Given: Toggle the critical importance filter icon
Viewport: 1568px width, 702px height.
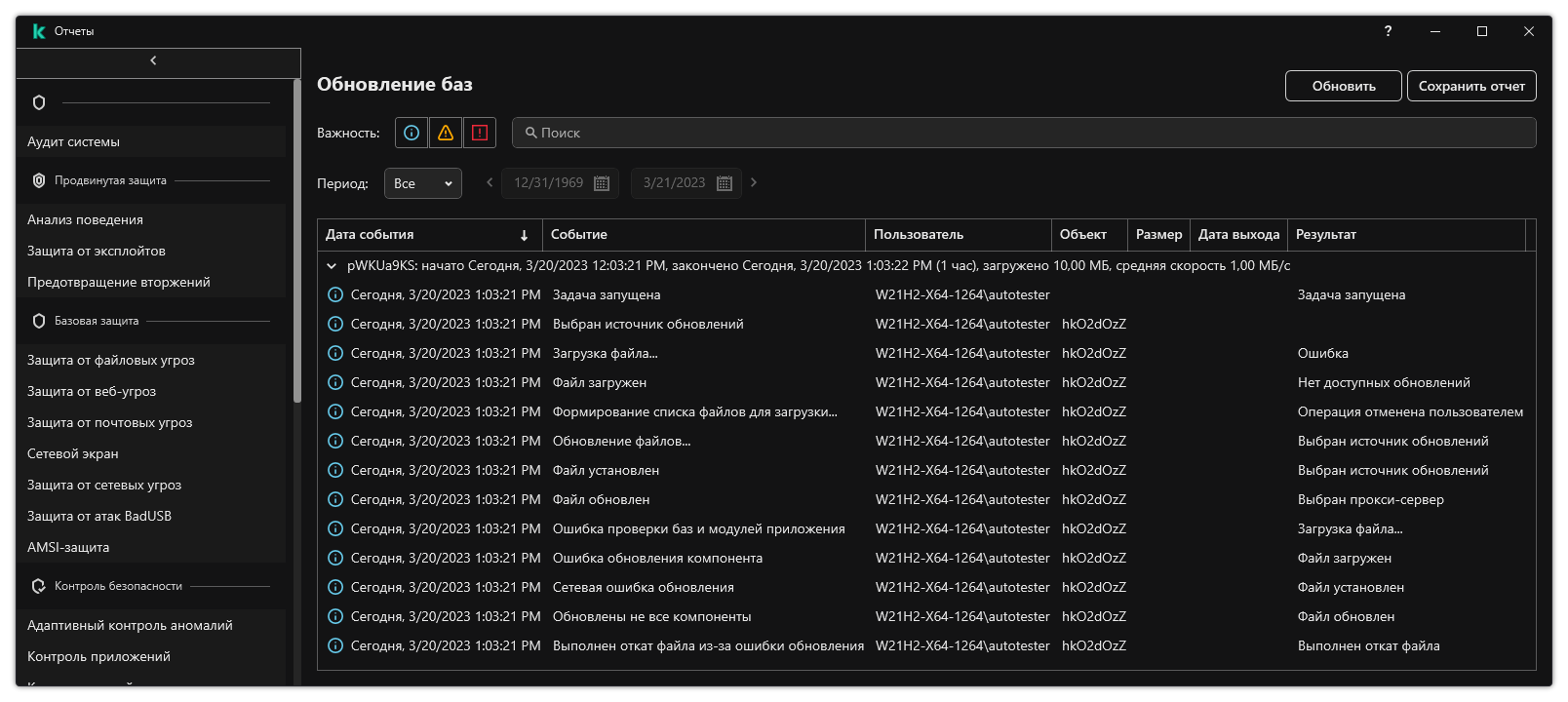Looking at the screenshot, I should coord(480,133).
